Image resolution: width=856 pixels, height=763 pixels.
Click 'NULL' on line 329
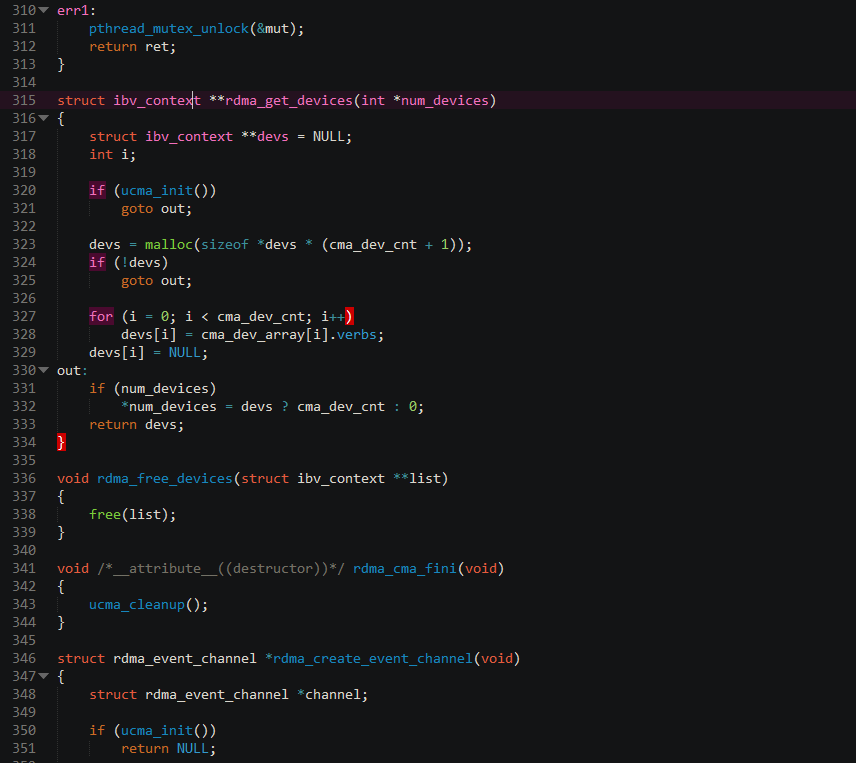[185, 353]
